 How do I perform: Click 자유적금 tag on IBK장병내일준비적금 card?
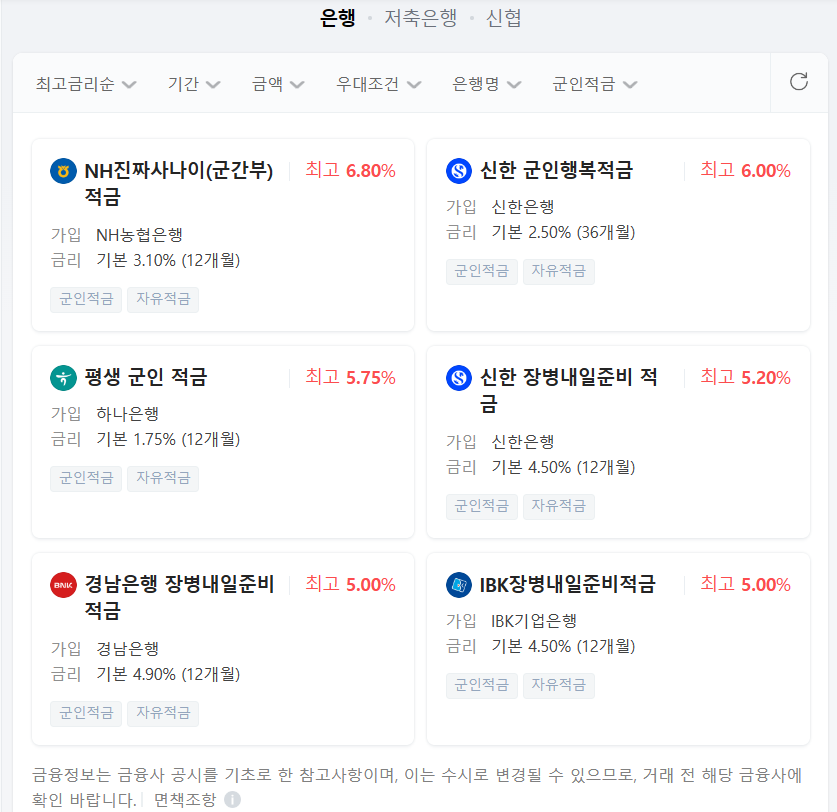click(558, 686)
